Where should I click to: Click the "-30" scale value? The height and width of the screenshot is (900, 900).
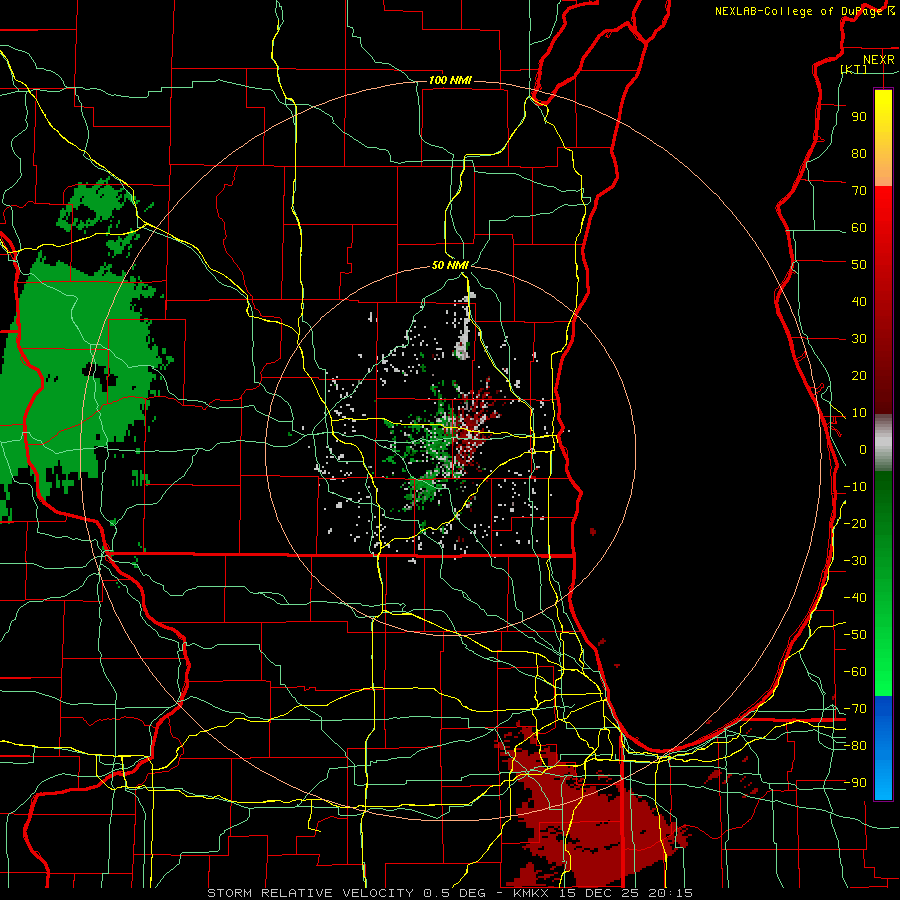[855, 561]
